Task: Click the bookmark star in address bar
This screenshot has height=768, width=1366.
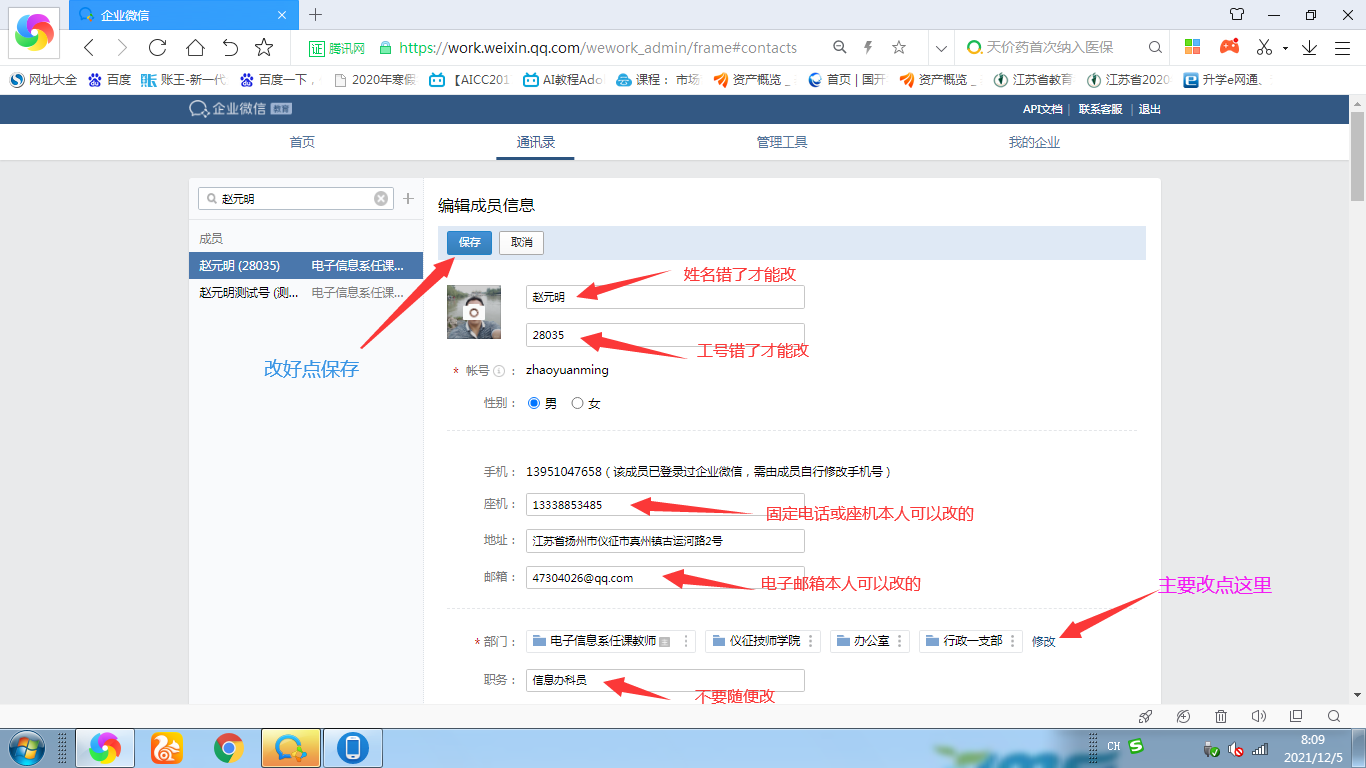Action: click(898, 47)
